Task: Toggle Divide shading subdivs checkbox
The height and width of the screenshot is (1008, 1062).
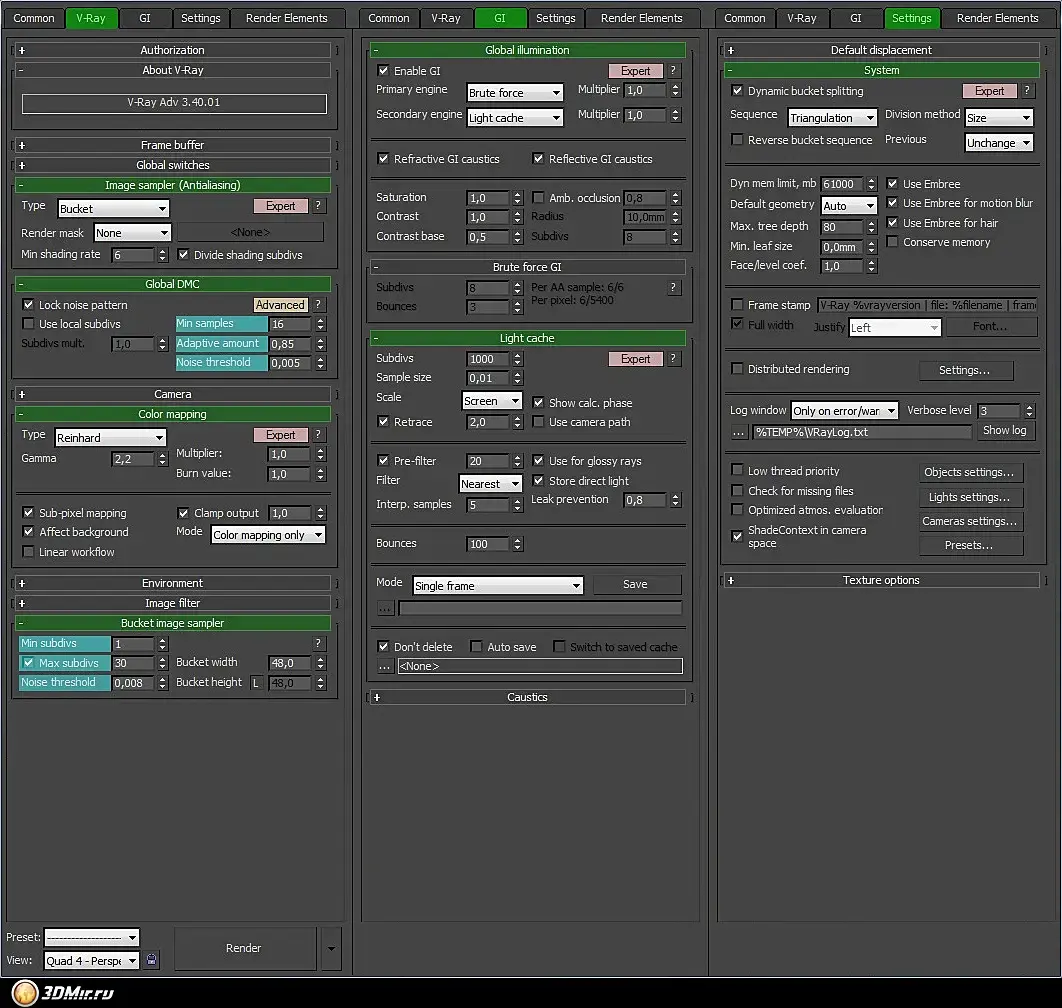Action: tap(183, 255)
